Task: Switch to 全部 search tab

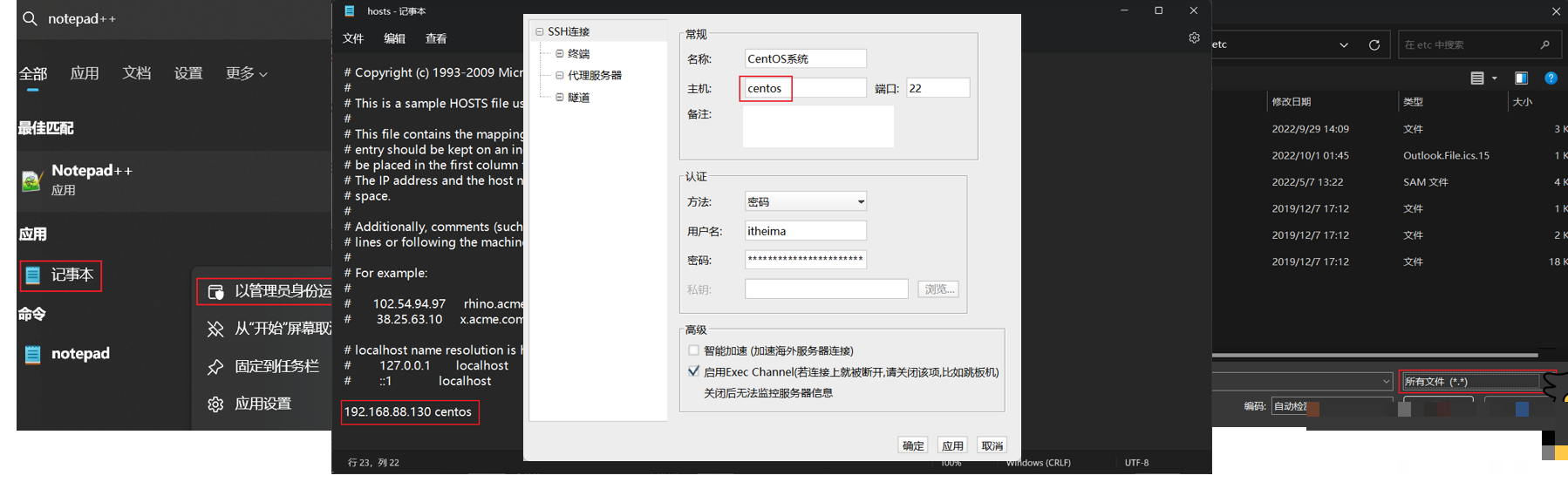Action: pyautogui.click(x=33, y=73)
